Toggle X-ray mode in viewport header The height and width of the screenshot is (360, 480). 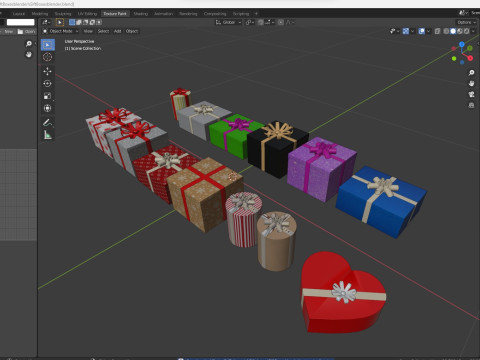(437, 31)
